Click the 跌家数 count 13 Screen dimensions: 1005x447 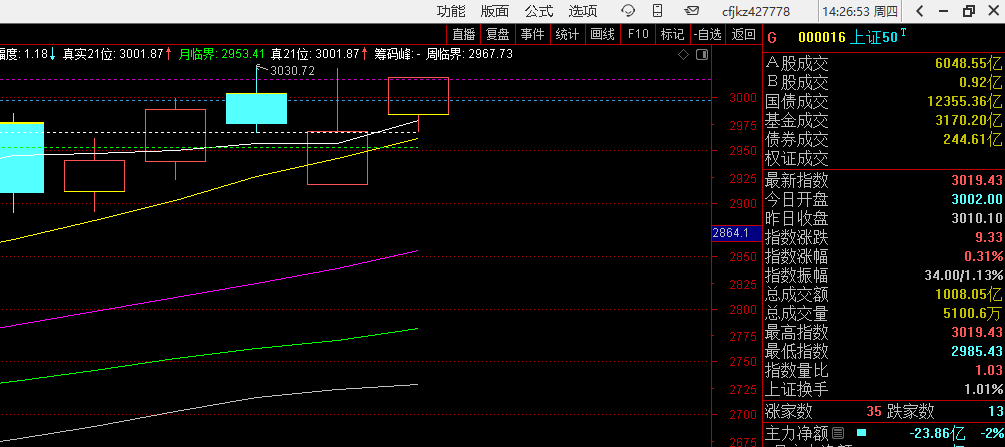click(x=995, y=411)
